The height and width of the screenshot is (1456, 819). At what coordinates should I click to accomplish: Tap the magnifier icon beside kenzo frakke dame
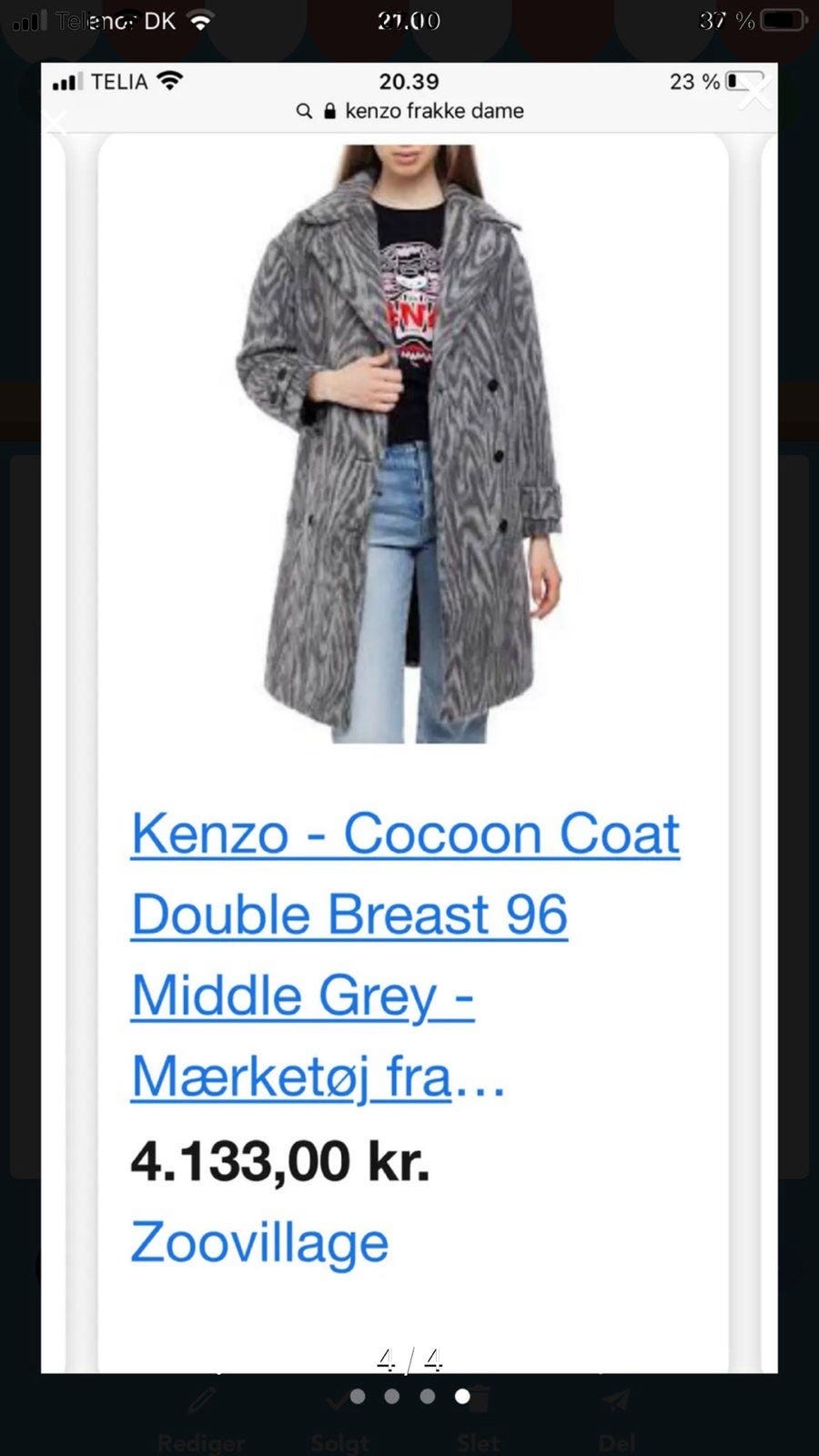(304, 111)
